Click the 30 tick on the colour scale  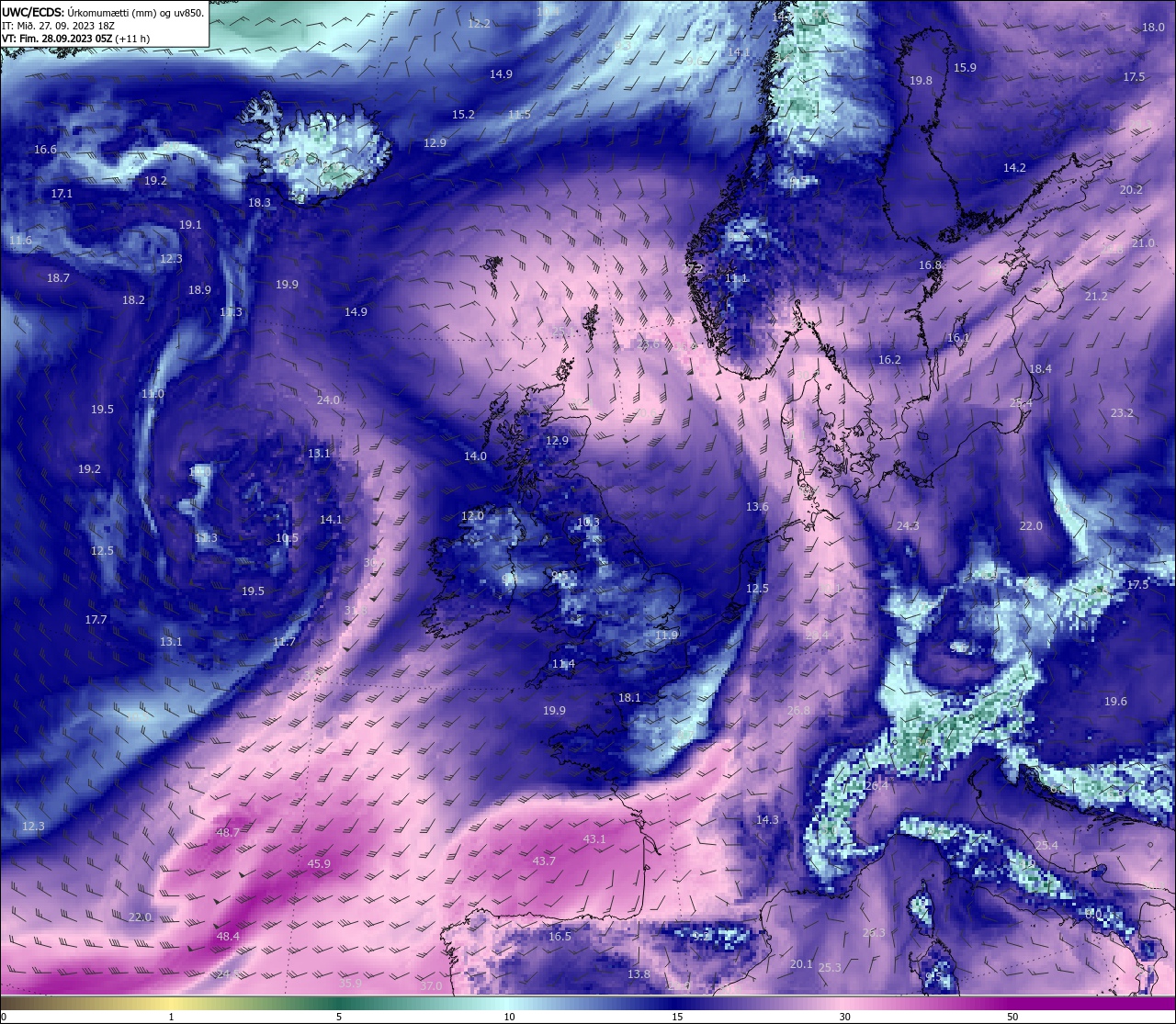pos(844,1017)
